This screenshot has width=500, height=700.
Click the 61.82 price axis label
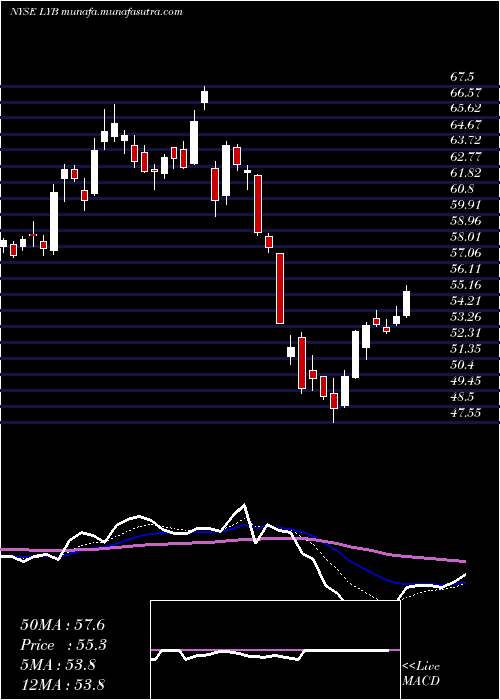click(x=465, y=173)
